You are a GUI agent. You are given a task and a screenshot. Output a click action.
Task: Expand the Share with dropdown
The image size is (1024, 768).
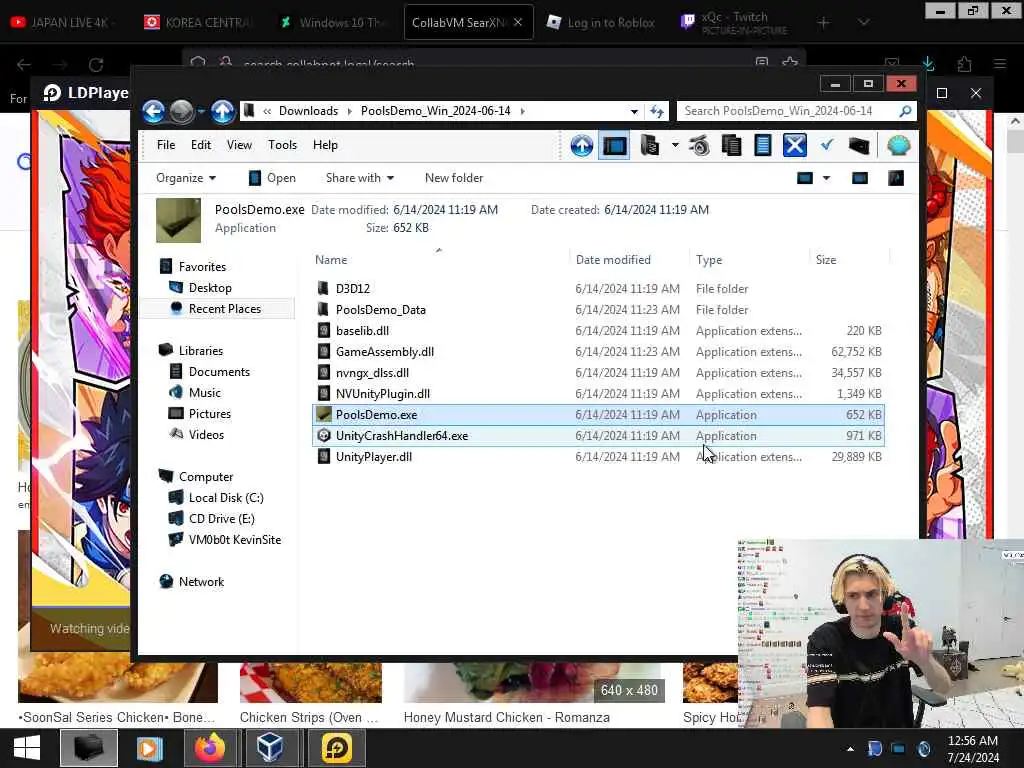pyautogui.click(x=360, y=178)
